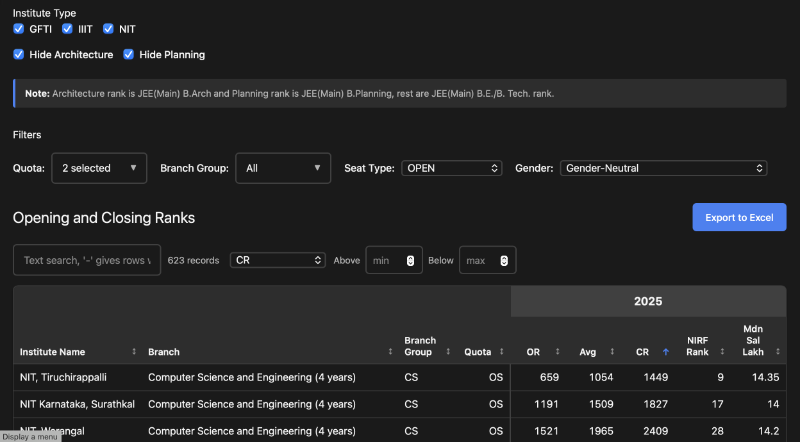800x442 pixels.
Task: Sort table by Institute Name column icon
Action: (134, 352)
